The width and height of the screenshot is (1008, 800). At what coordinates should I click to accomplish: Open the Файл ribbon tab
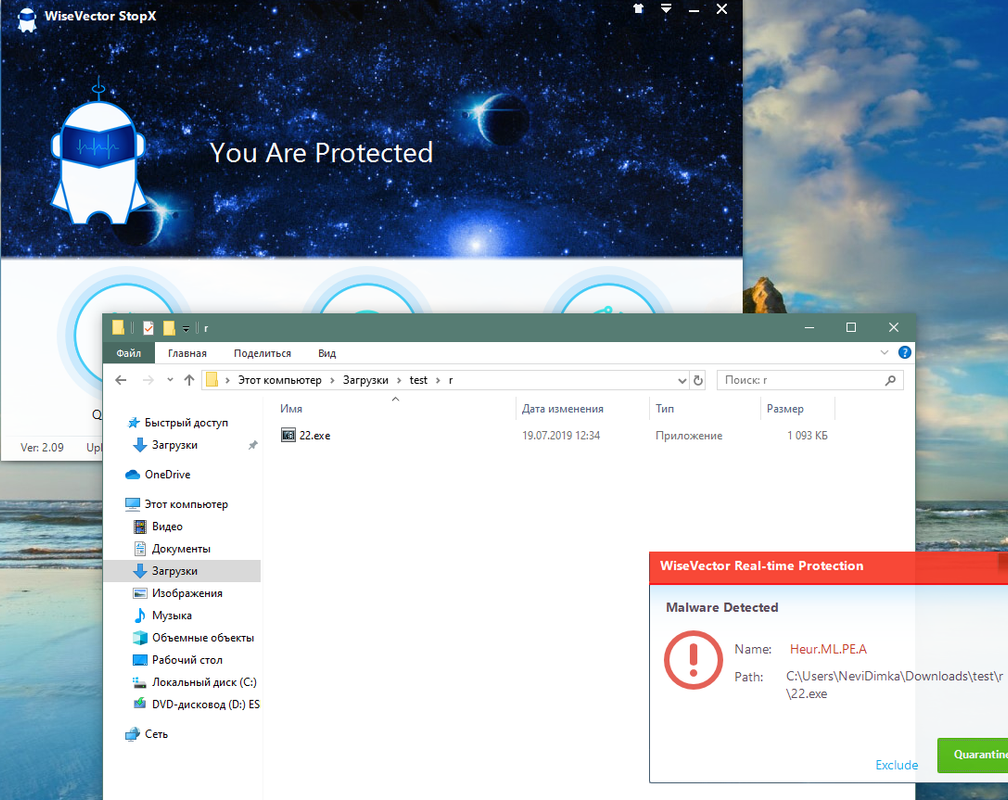click(x=129, y=353)
